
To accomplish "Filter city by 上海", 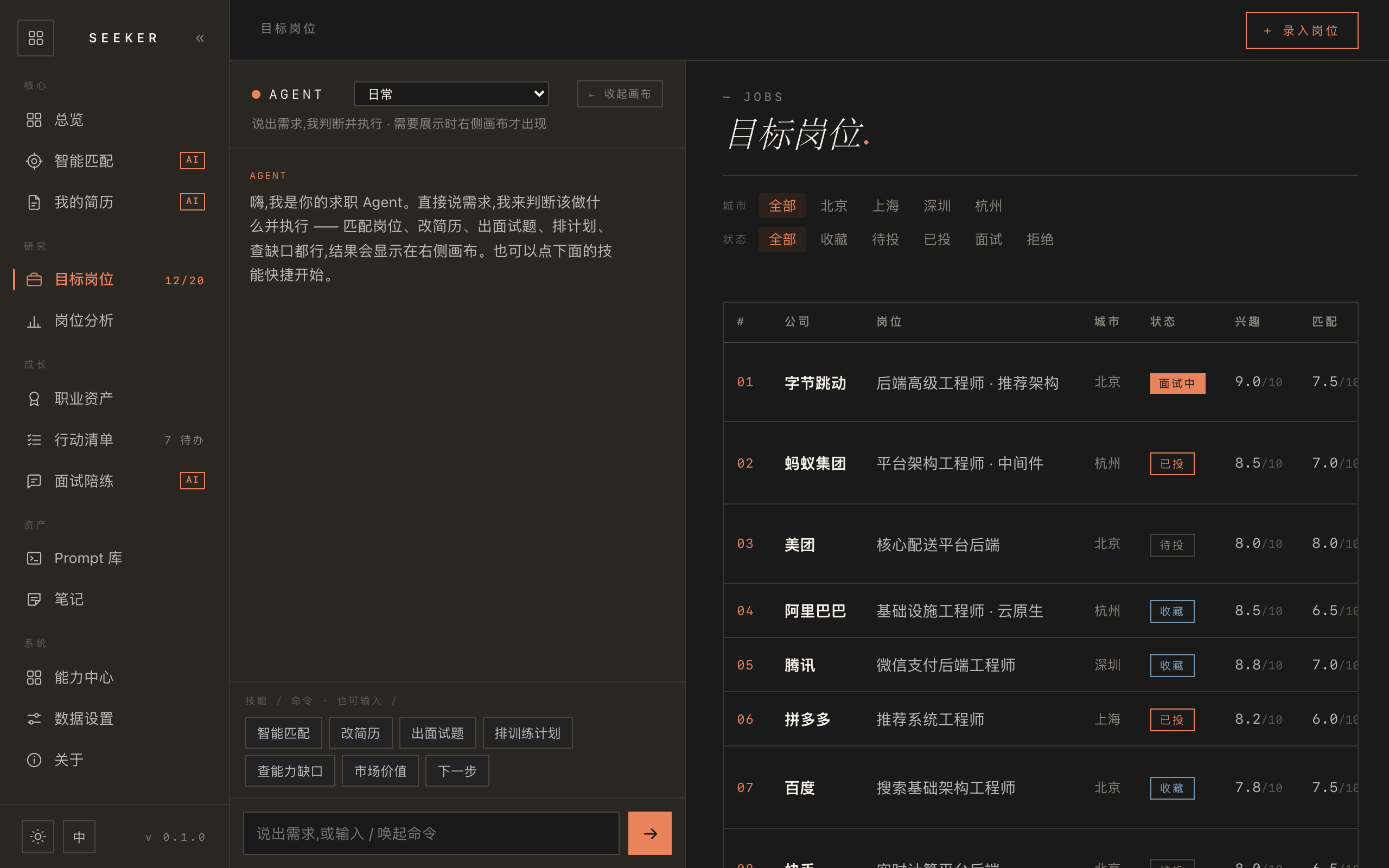I will pyautogui.click(x=885, y=206).
